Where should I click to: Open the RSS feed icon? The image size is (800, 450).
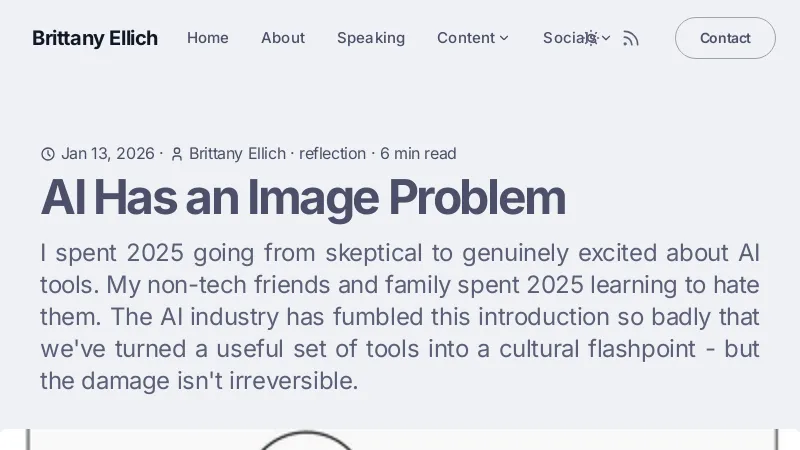click(x=630, y=38)
